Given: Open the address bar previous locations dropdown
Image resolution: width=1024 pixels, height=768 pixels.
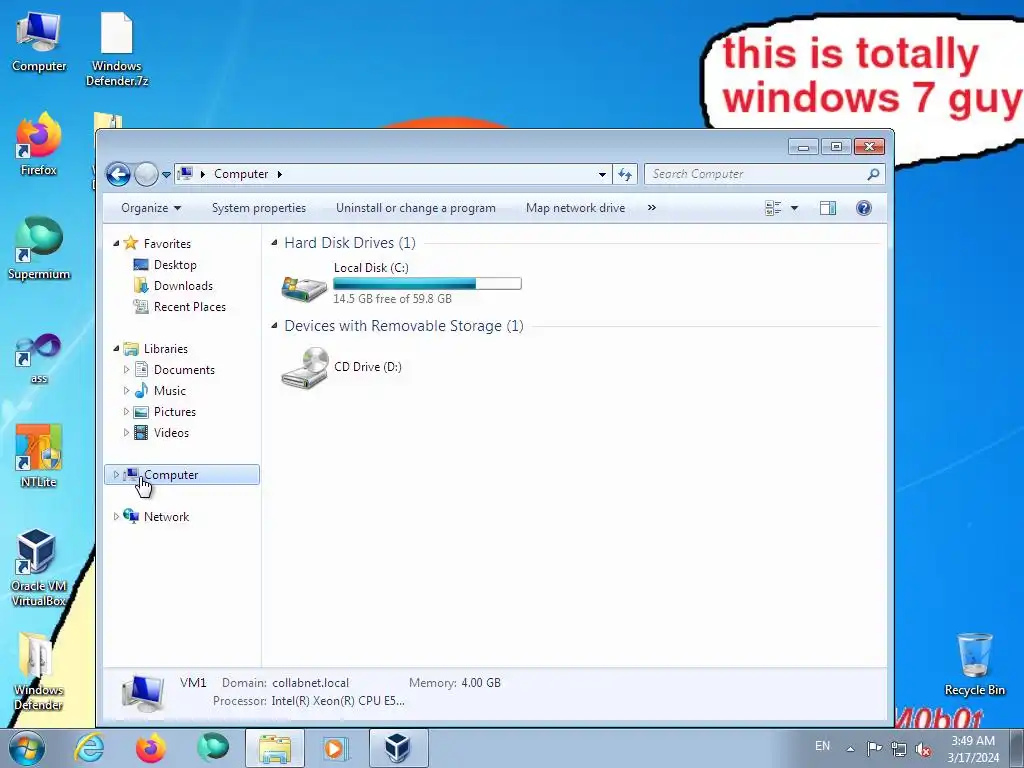Looking at the screenshot, I should 602,174.
